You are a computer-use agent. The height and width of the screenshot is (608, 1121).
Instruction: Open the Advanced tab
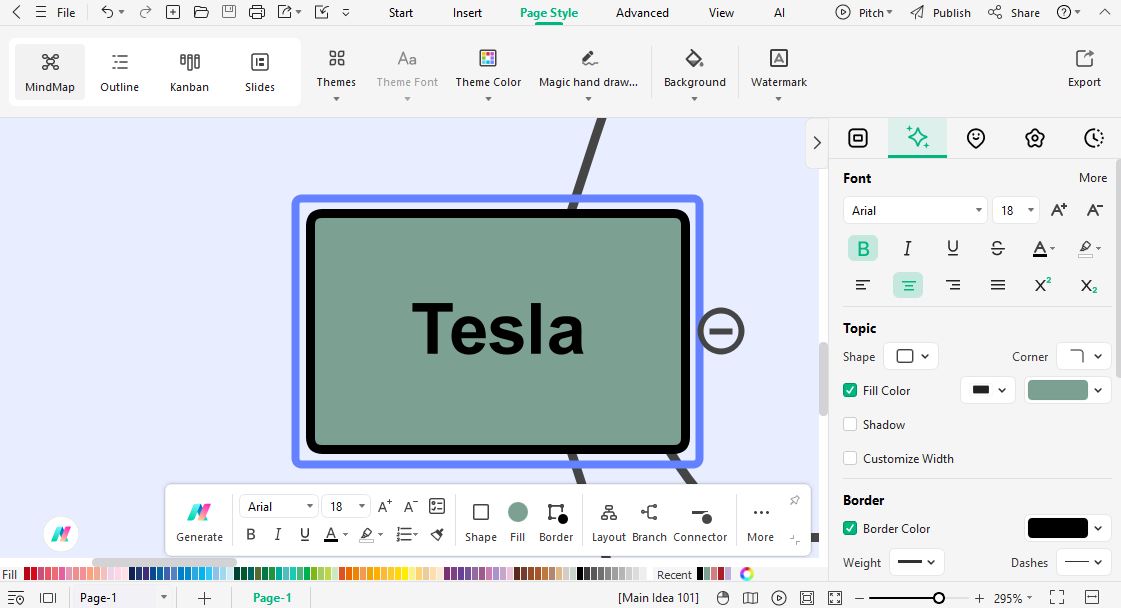pyautogui.click(x=642, y=13)
